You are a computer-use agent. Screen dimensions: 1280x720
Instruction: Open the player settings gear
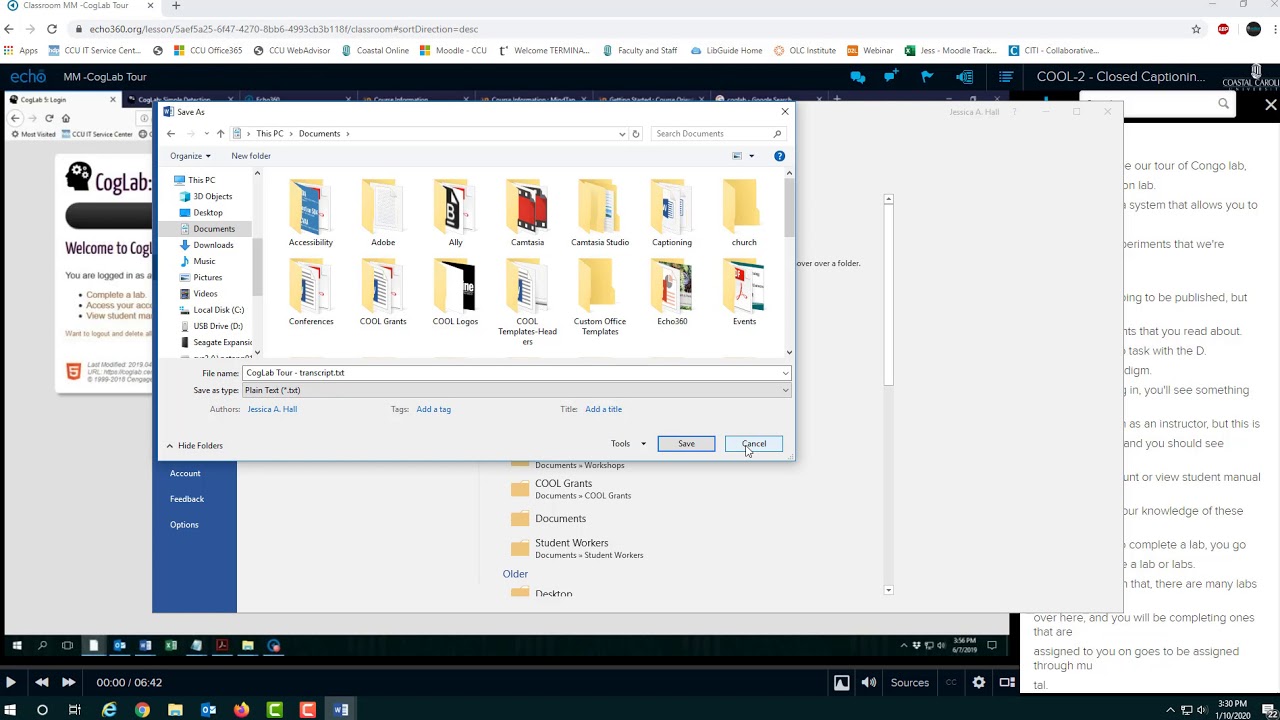click(979, 682)
